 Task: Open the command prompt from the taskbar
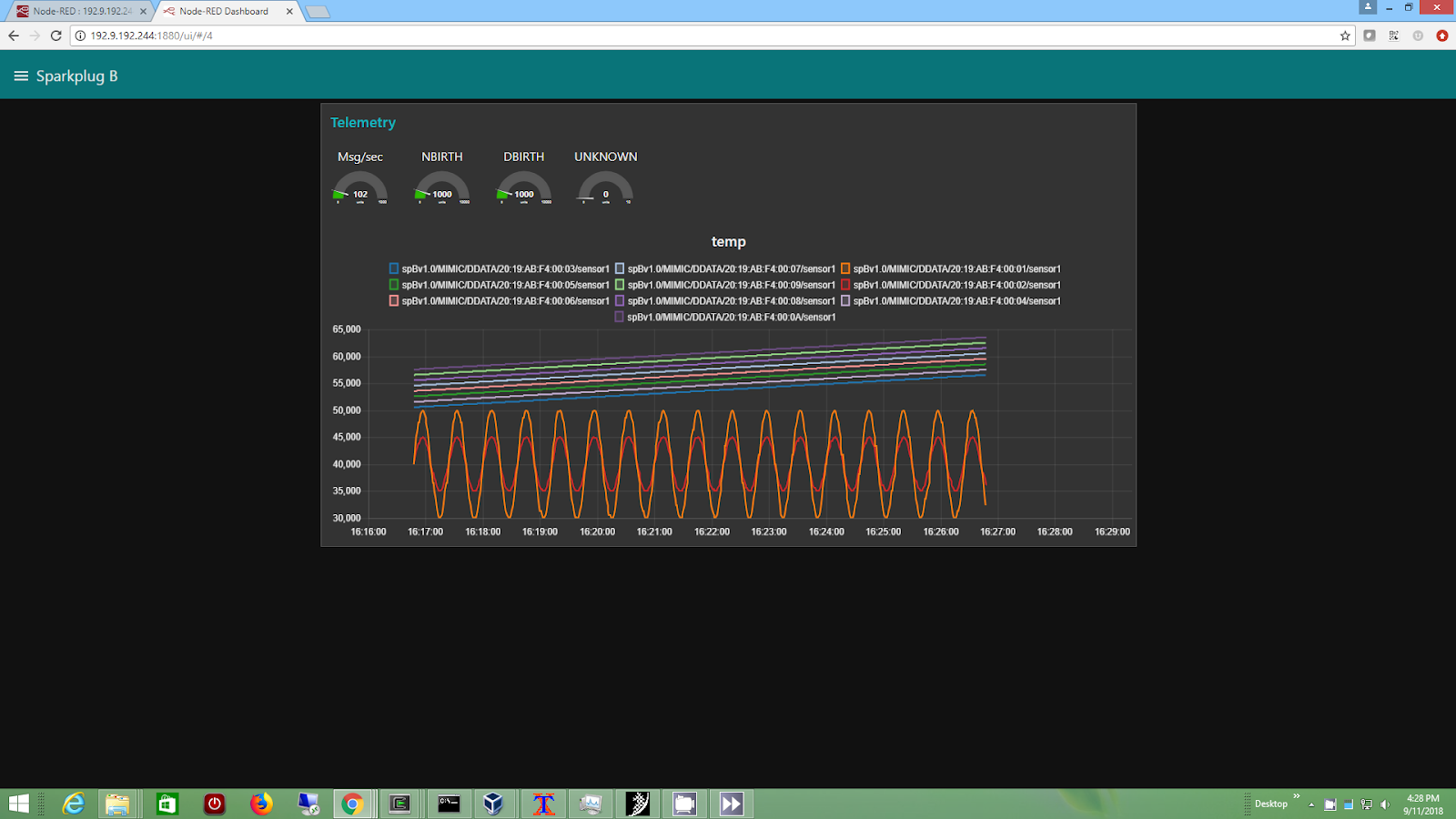pyautogui.click(x=448, y=804)
